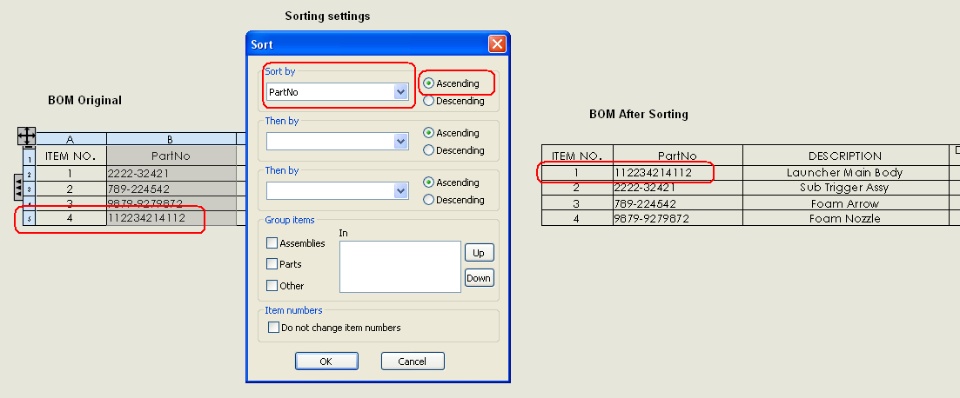Select Descending for Sort by
The width and height of the screenshot is (960, 398).
[x=429, y=101]
